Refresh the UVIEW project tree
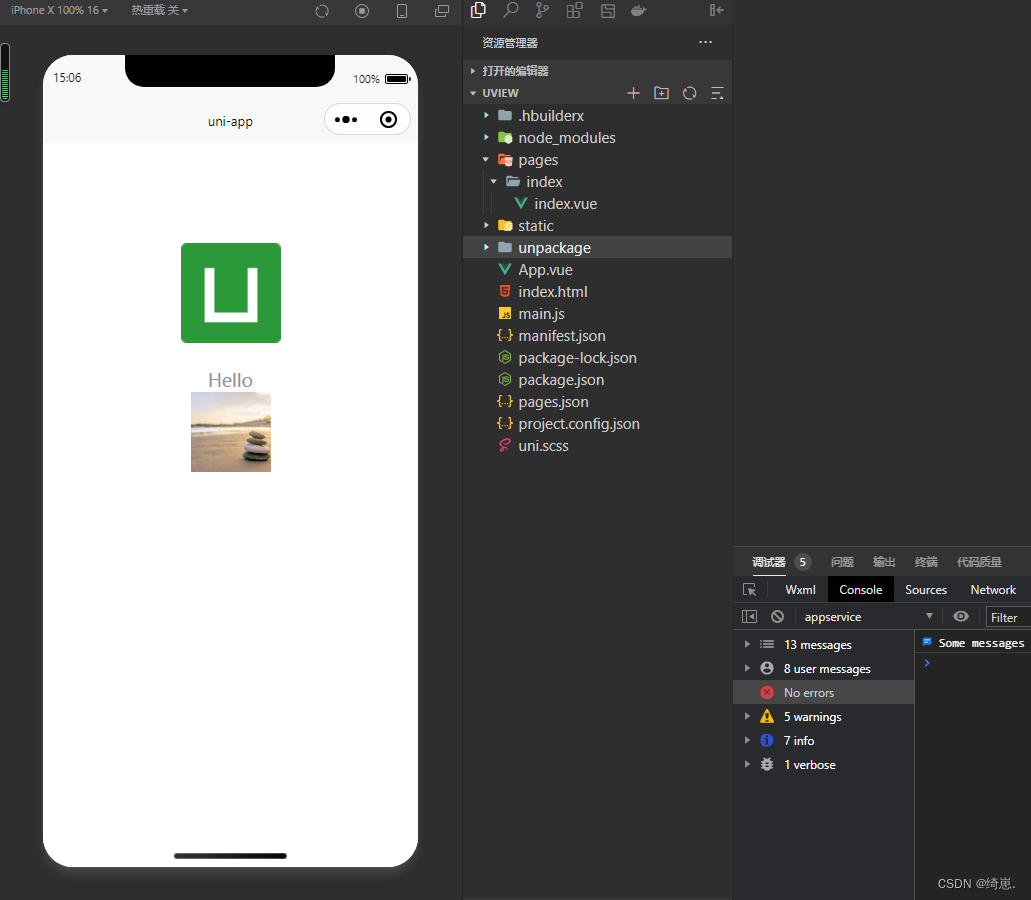Screen dimensions: 1031x900 click(x=689, y=93)
